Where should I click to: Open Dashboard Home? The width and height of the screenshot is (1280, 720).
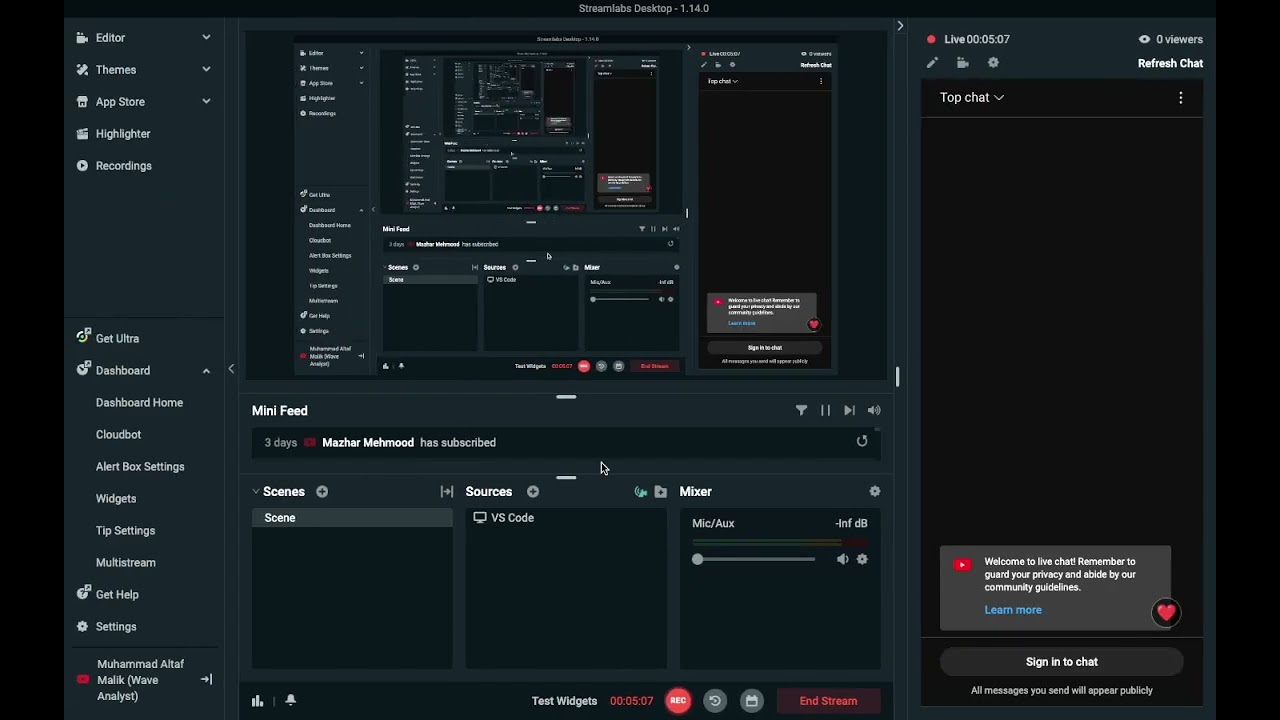point(139,403)
